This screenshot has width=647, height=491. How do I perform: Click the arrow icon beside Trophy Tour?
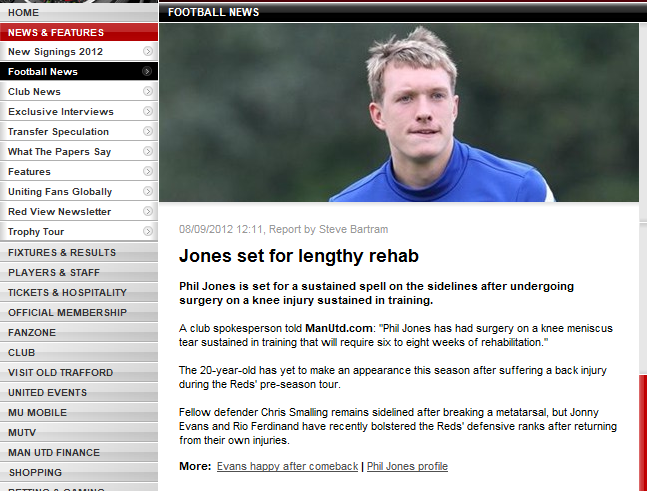tap(147, 231)
